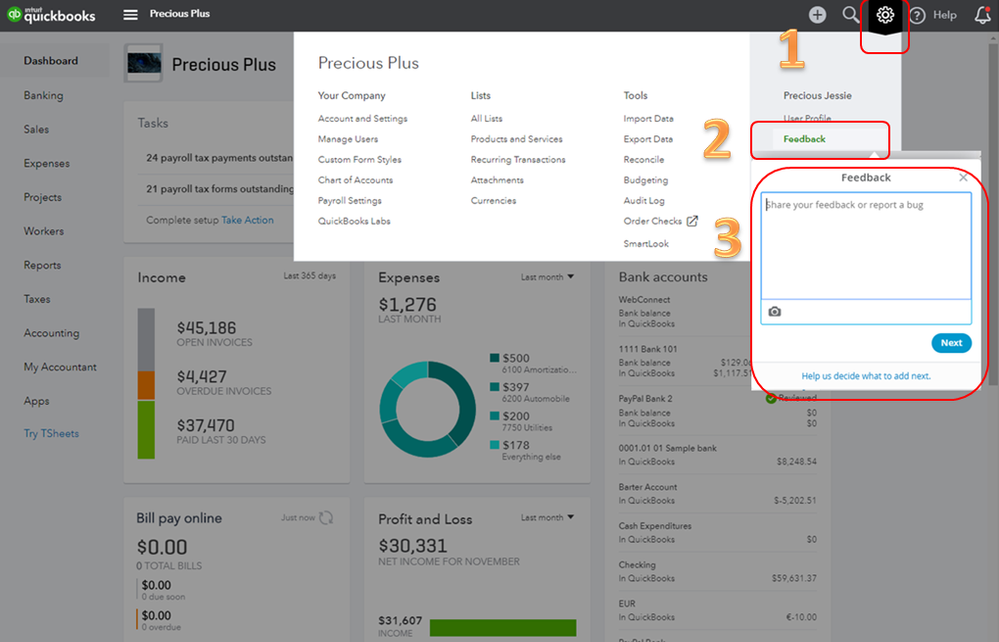Open SmartLook tool

coord(646,243)
